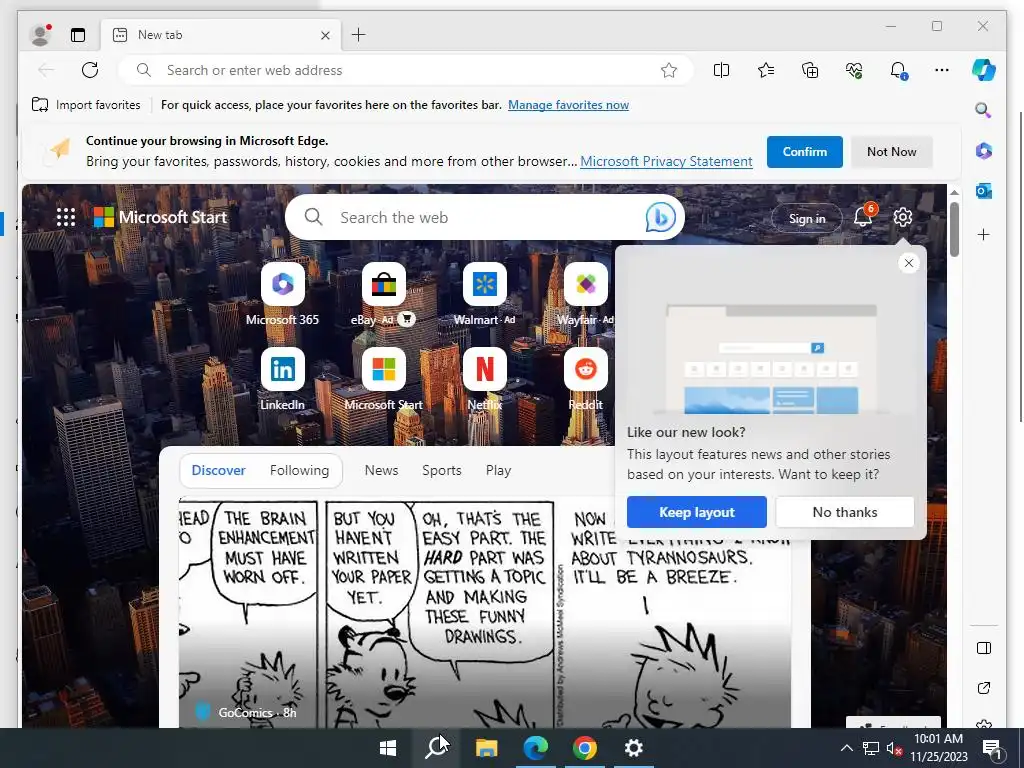Image resolution: width=1024 pixels, height=768 pixels.
Task: Click the page vertical scrollbar thumb
Action: 954,229
